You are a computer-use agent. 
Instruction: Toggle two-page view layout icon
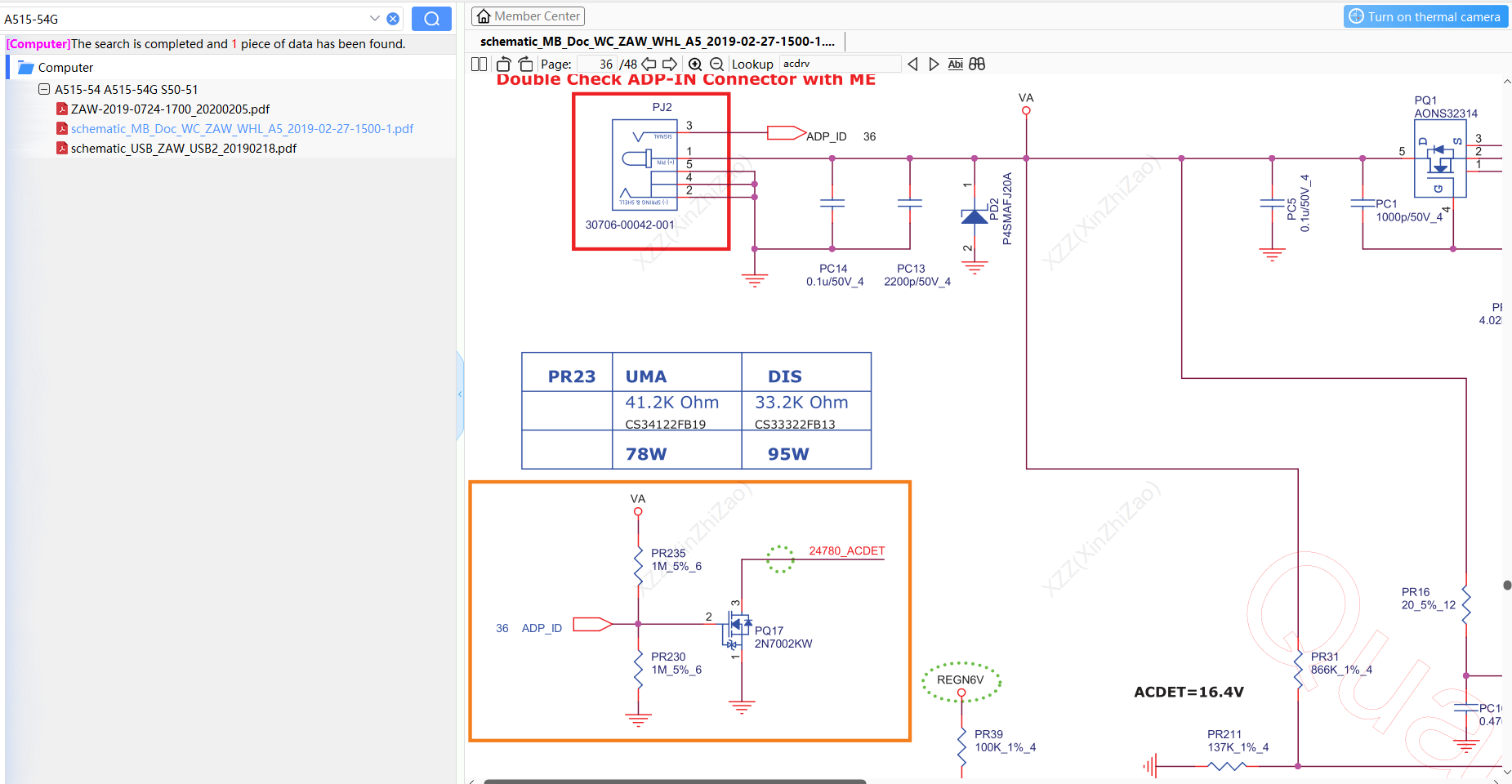point(479,64)
